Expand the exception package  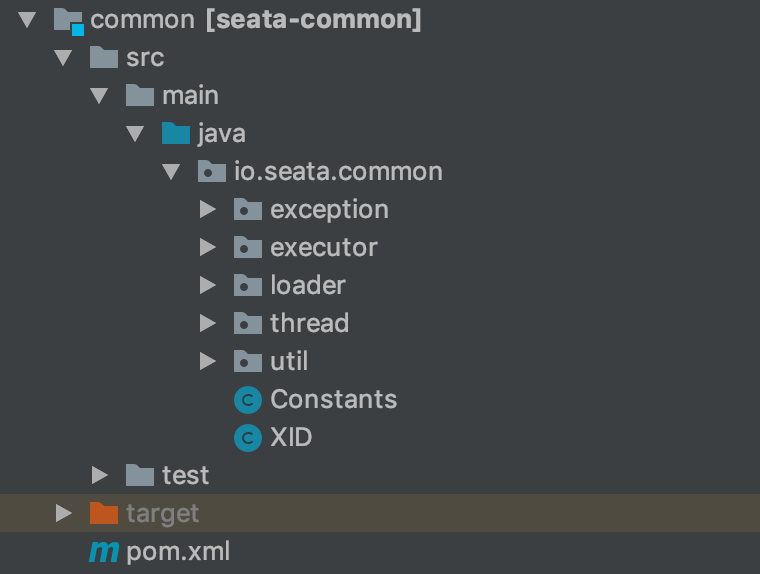(x=208, y=210)
